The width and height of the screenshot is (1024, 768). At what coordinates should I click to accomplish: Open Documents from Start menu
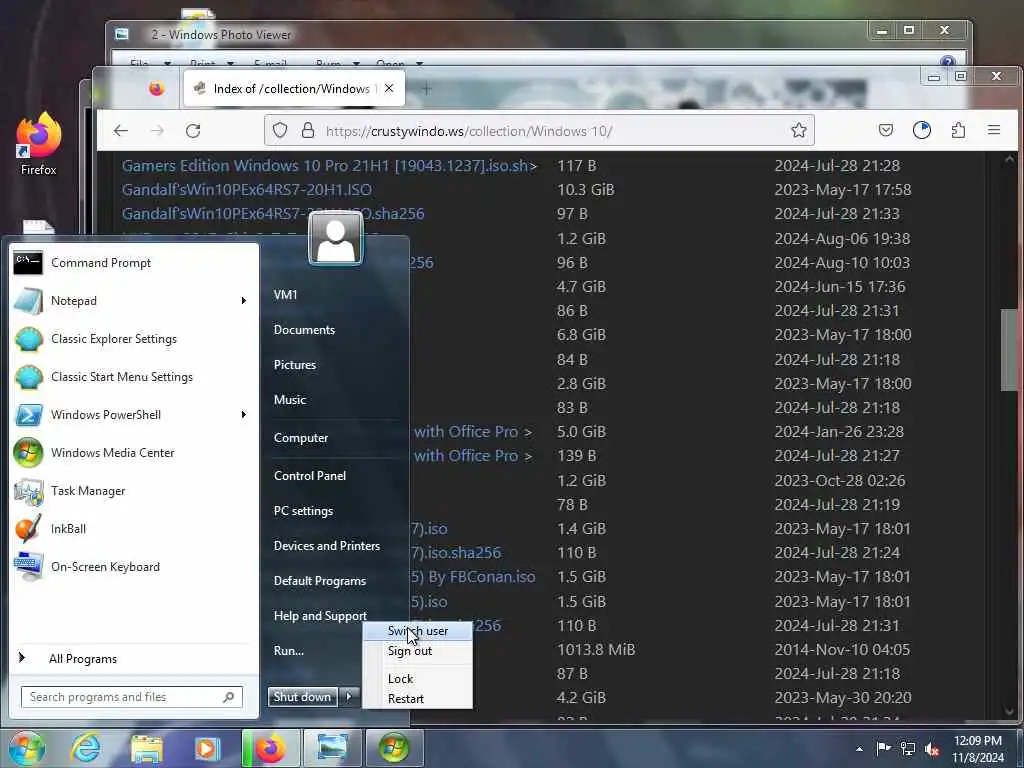coord(304,330)
